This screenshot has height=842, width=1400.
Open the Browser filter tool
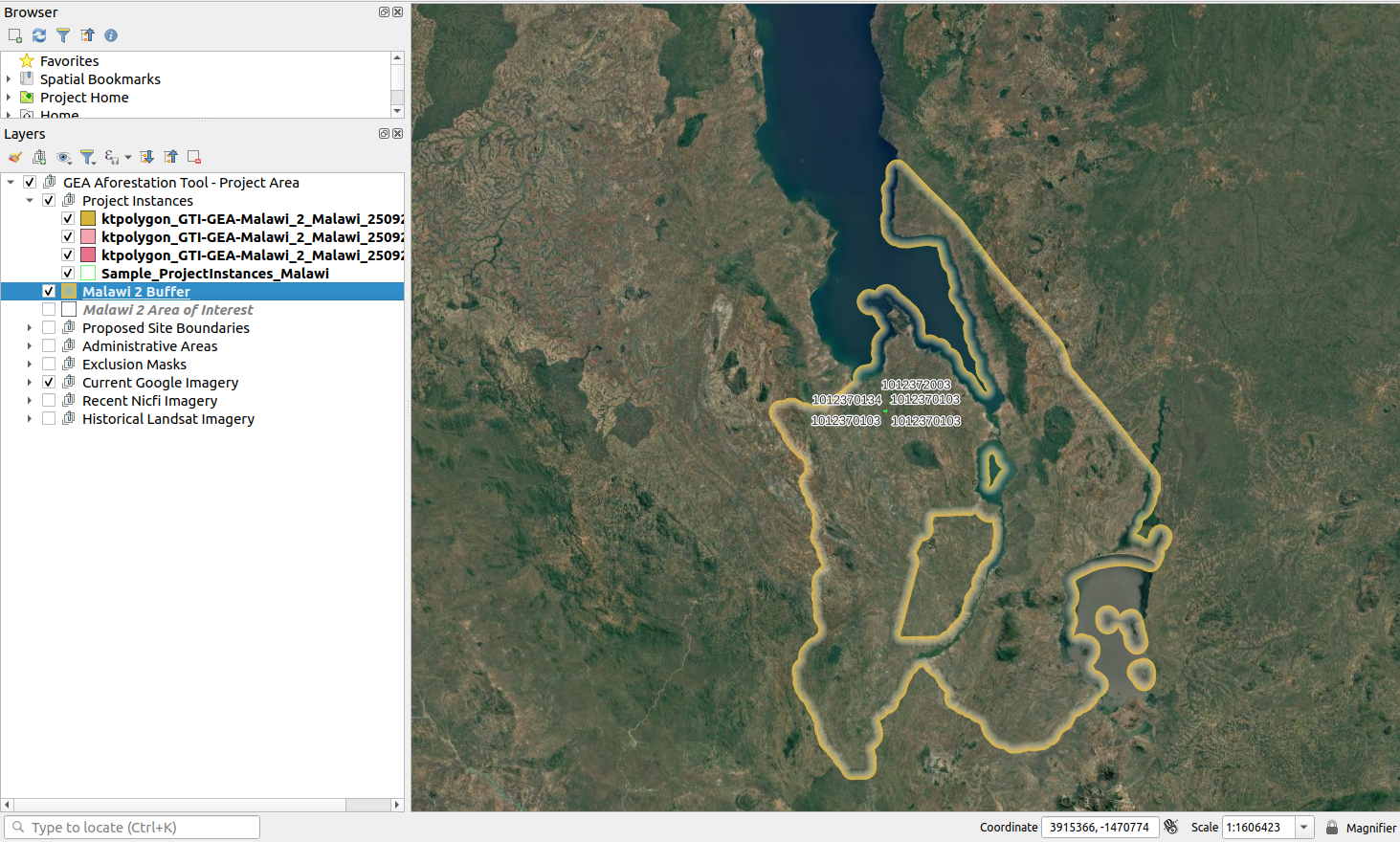click(x=63, y=35)
